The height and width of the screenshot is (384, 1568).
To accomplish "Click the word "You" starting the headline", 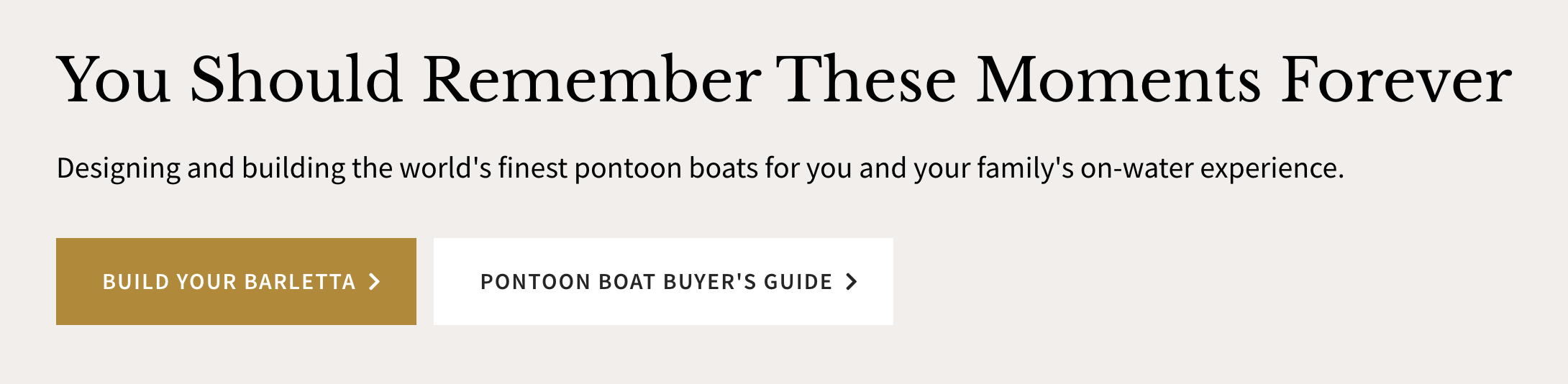I will [114, 81].
